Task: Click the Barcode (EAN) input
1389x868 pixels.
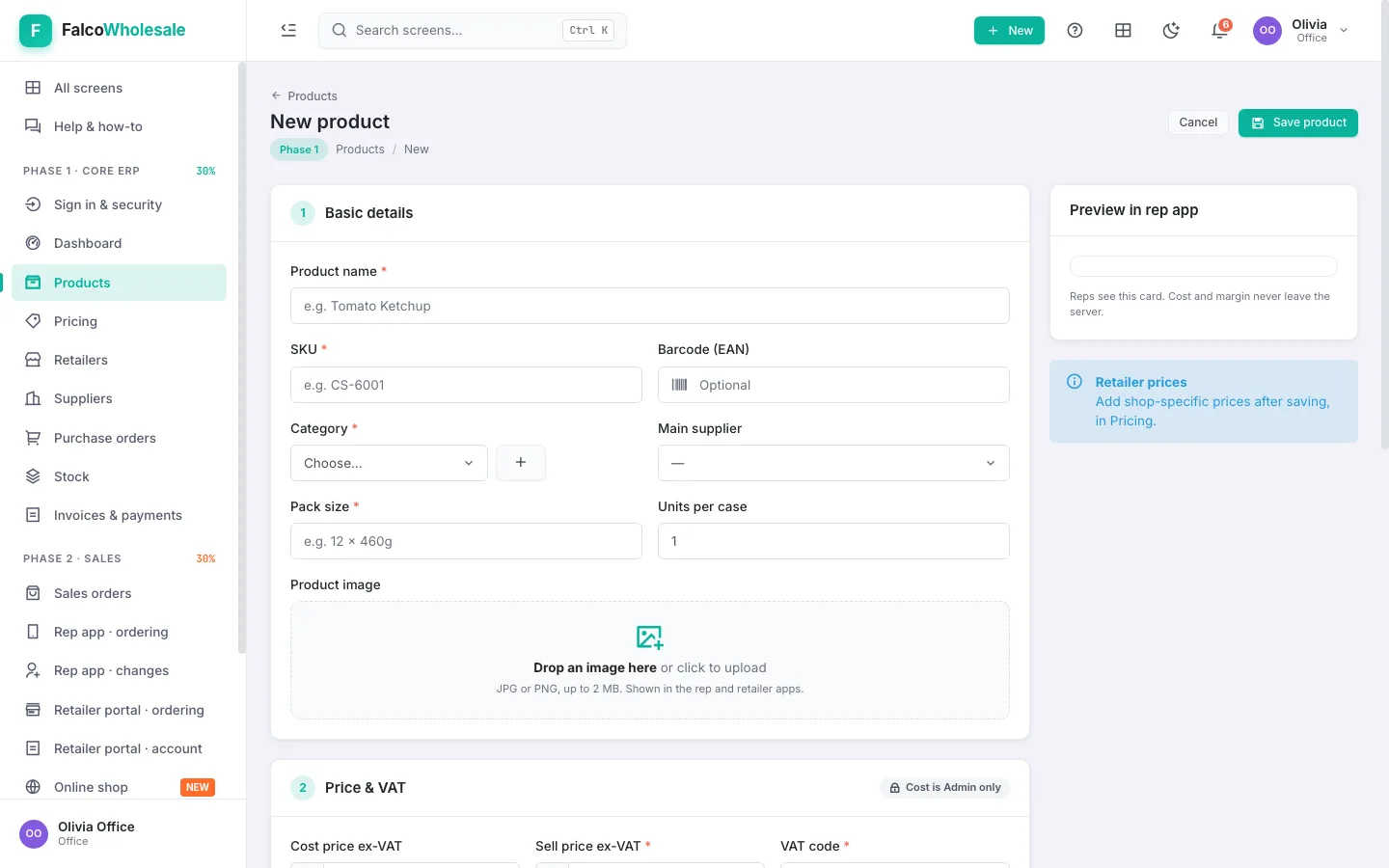Action: 833,385
